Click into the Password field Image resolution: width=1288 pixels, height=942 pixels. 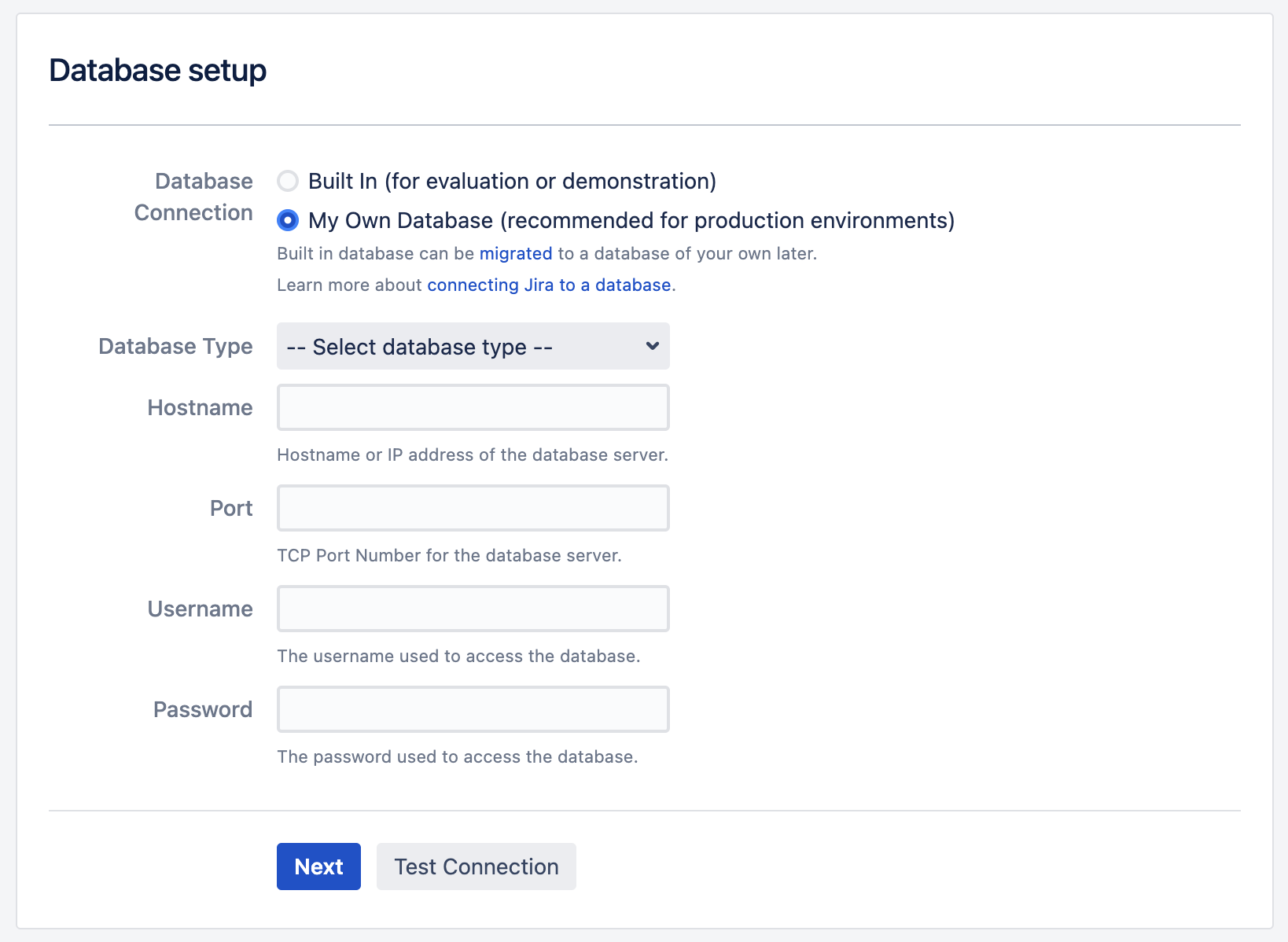(x=473, y=710)
